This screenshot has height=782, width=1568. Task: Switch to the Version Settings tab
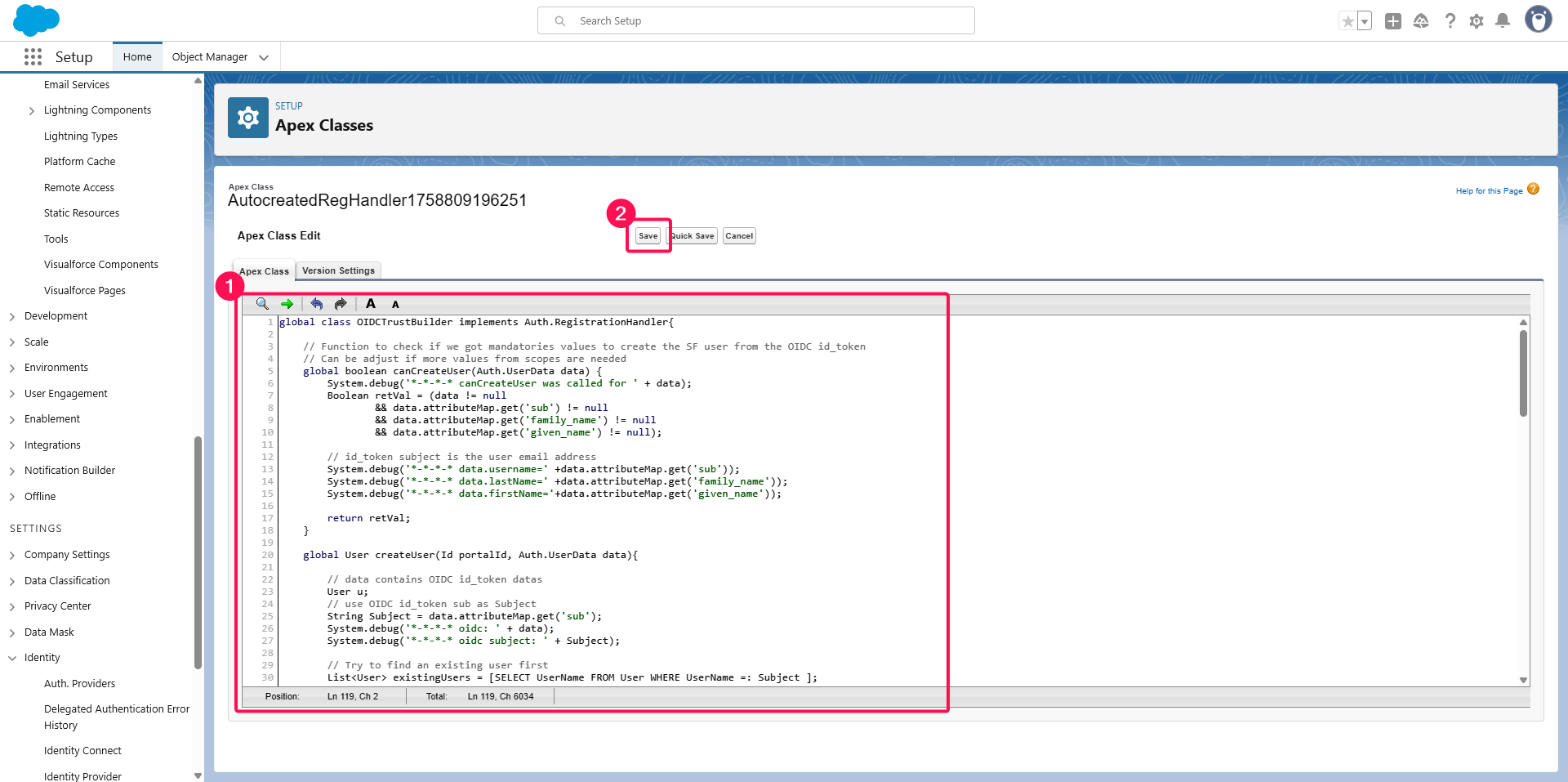tap(338, 270)
